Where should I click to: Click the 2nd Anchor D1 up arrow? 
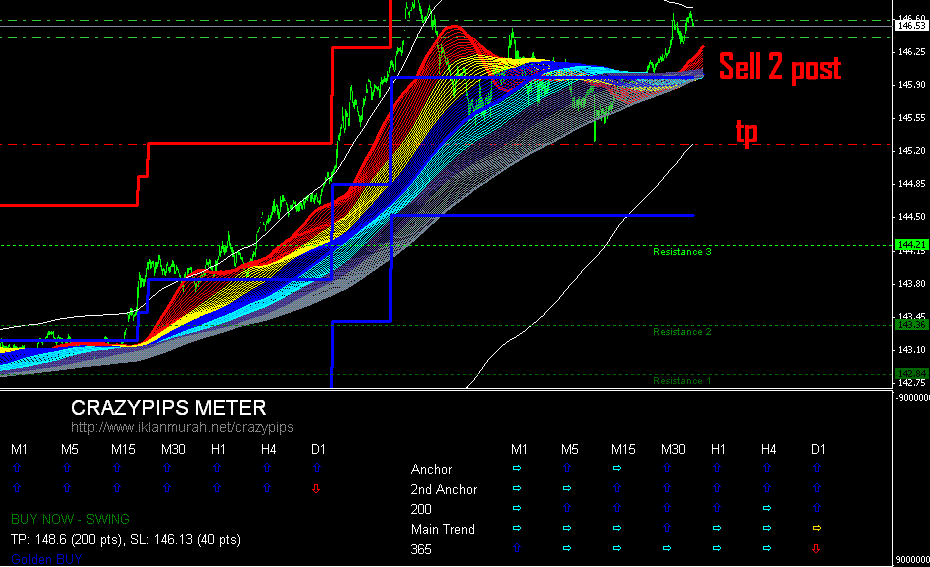point(817,488)
